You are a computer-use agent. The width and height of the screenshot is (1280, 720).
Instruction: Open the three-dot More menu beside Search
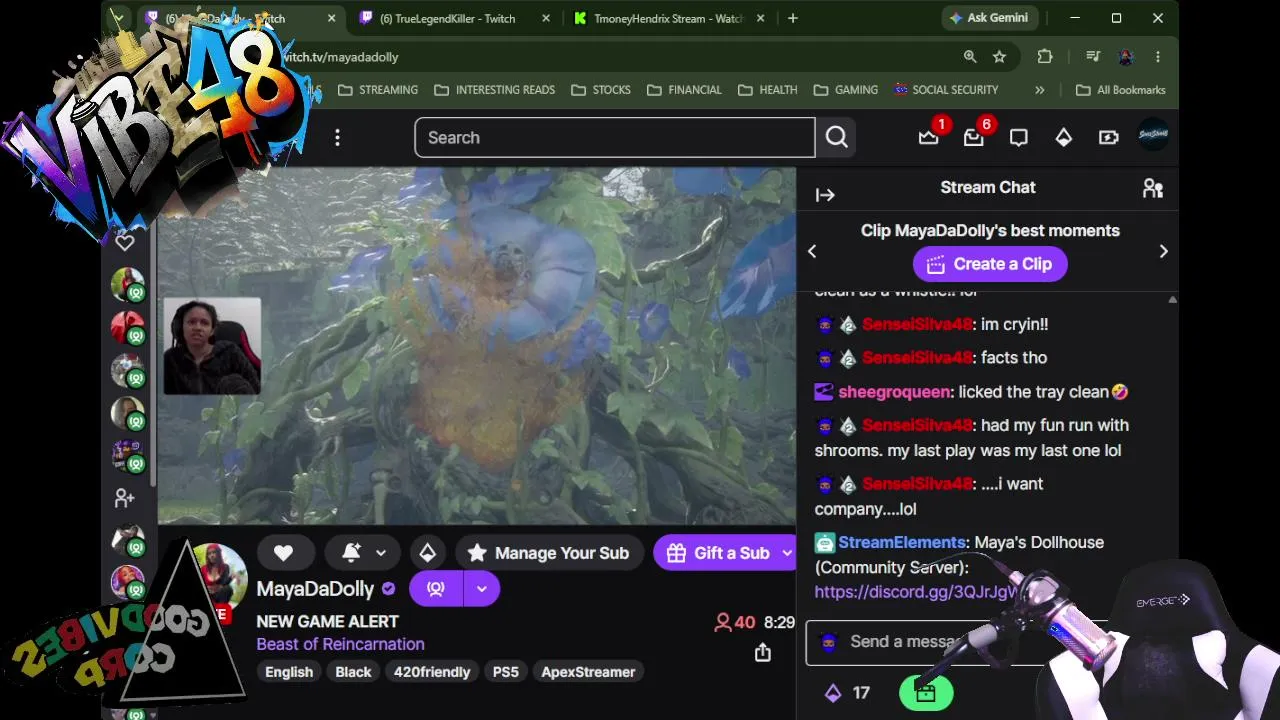click(337, 138)
